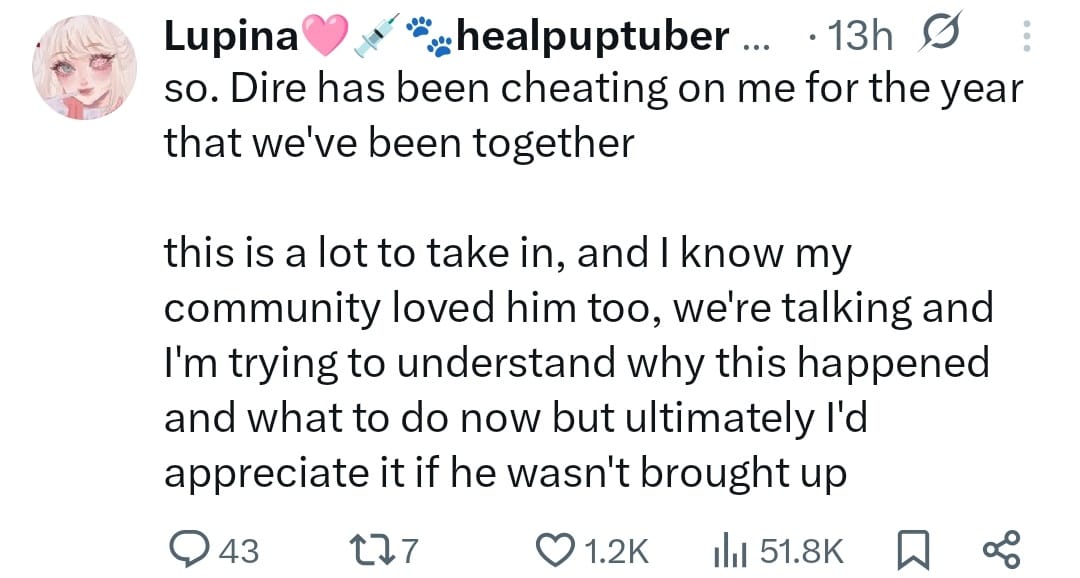Image resolution: width=1080 pixels, height=578 pixels.
Task: Click the 43 replies count
Action: click(238, 550)
